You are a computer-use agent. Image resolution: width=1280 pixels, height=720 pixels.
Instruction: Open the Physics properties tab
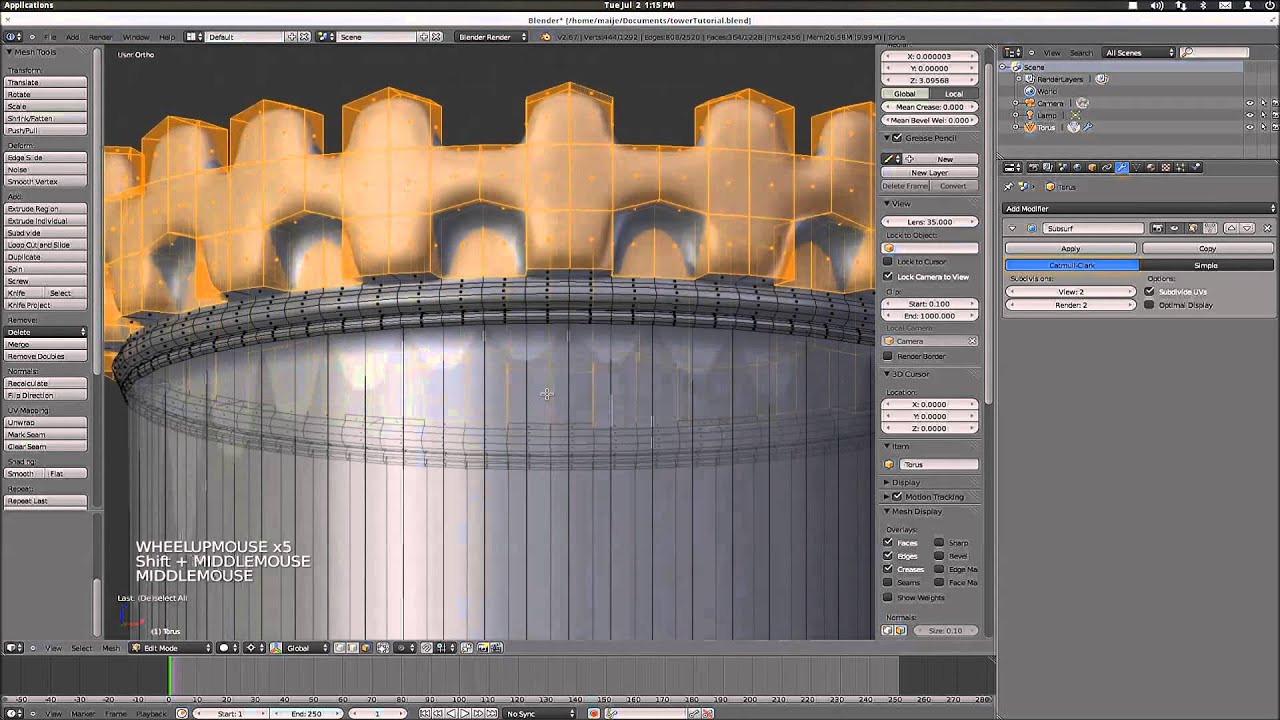[x=1195, y=167]
